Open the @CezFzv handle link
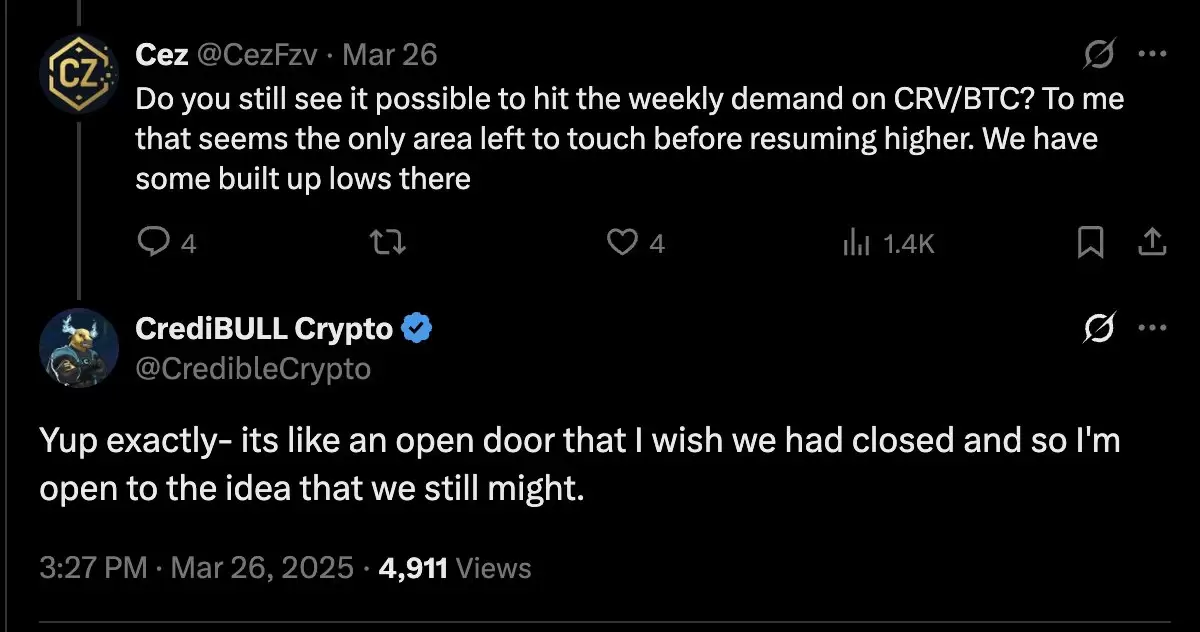The image size is (1200, 632). (x=256, y=54)
